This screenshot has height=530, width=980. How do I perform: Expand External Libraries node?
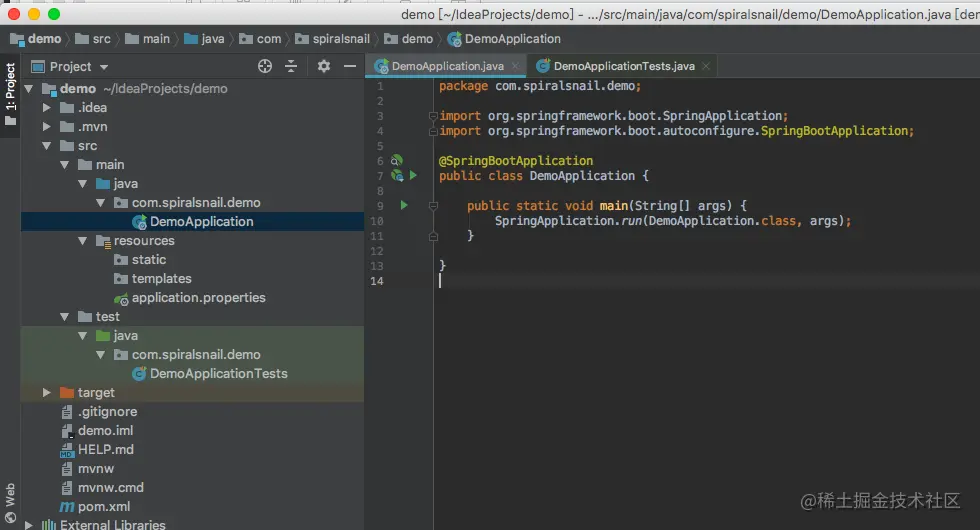pyautogui.click(x=29, y=525)
